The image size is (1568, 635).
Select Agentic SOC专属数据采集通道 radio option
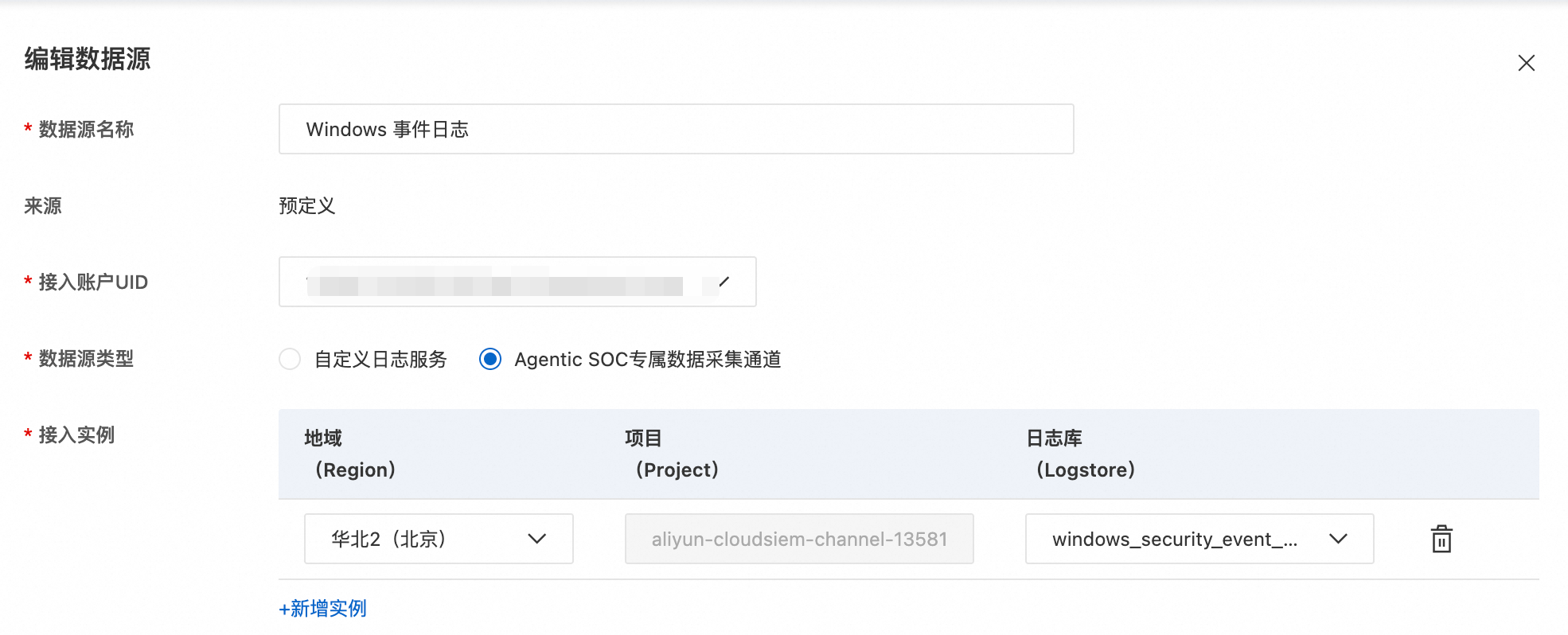(490, 359)
